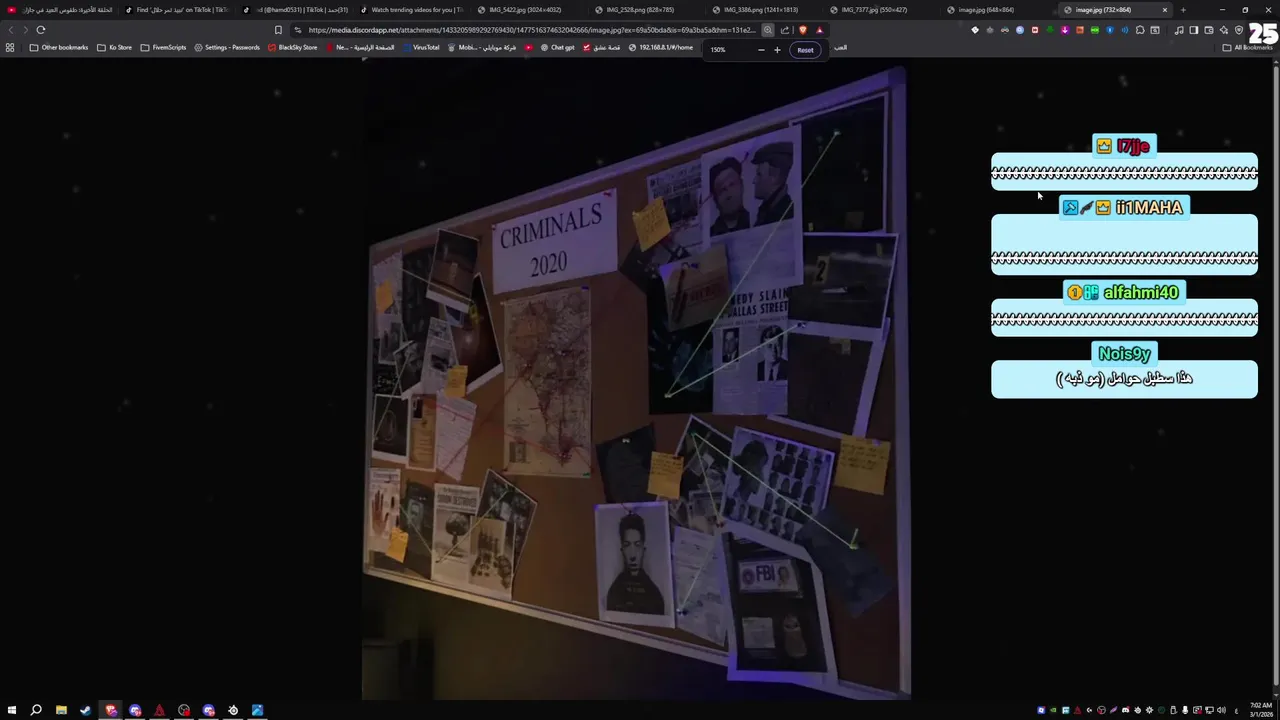Screen dimensions: 1280x720
Task: Click the alfahmi40 username label
Action: tap(1141, 292)
